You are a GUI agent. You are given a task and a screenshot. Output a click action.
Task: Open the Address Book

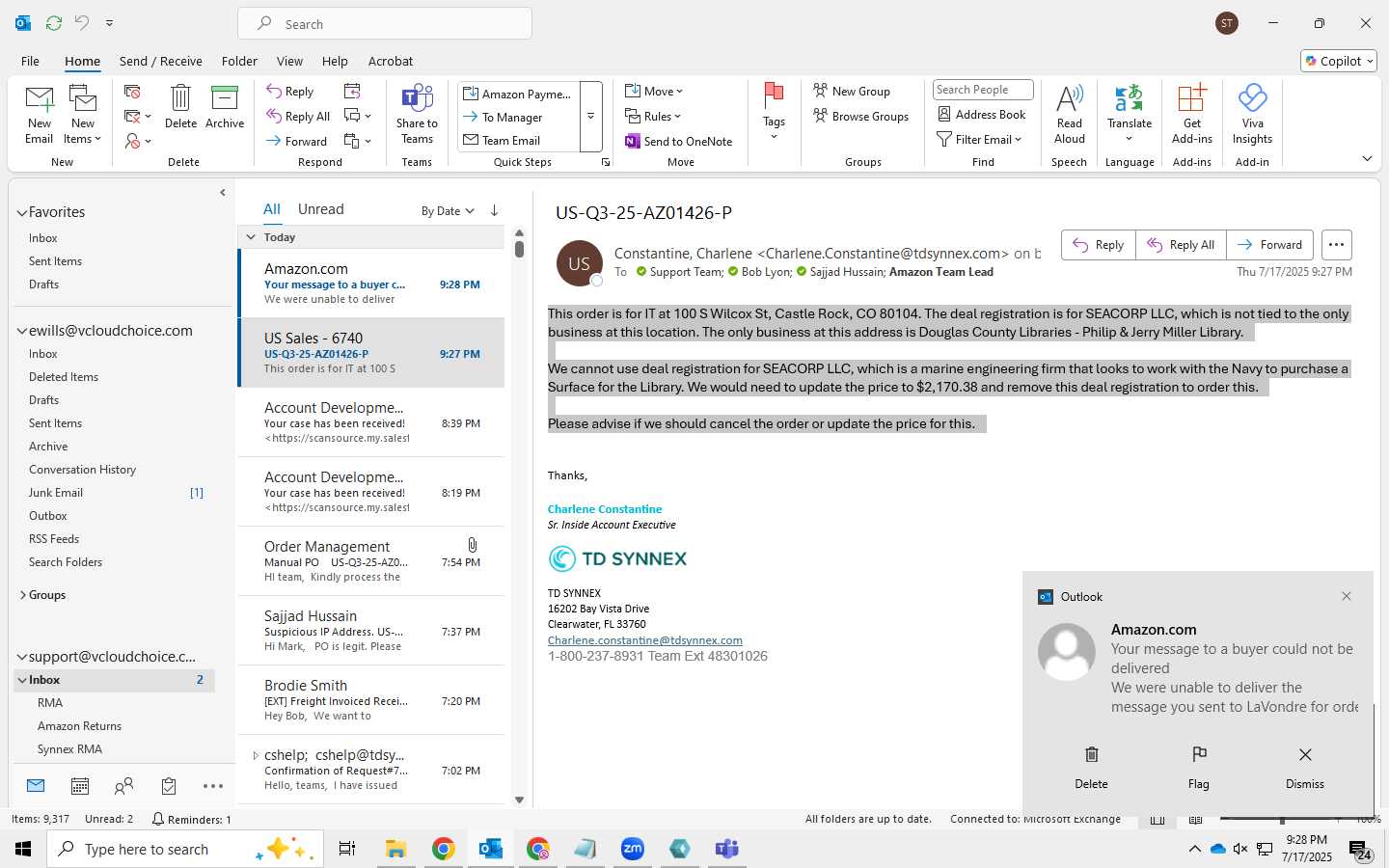pos(982,114)
